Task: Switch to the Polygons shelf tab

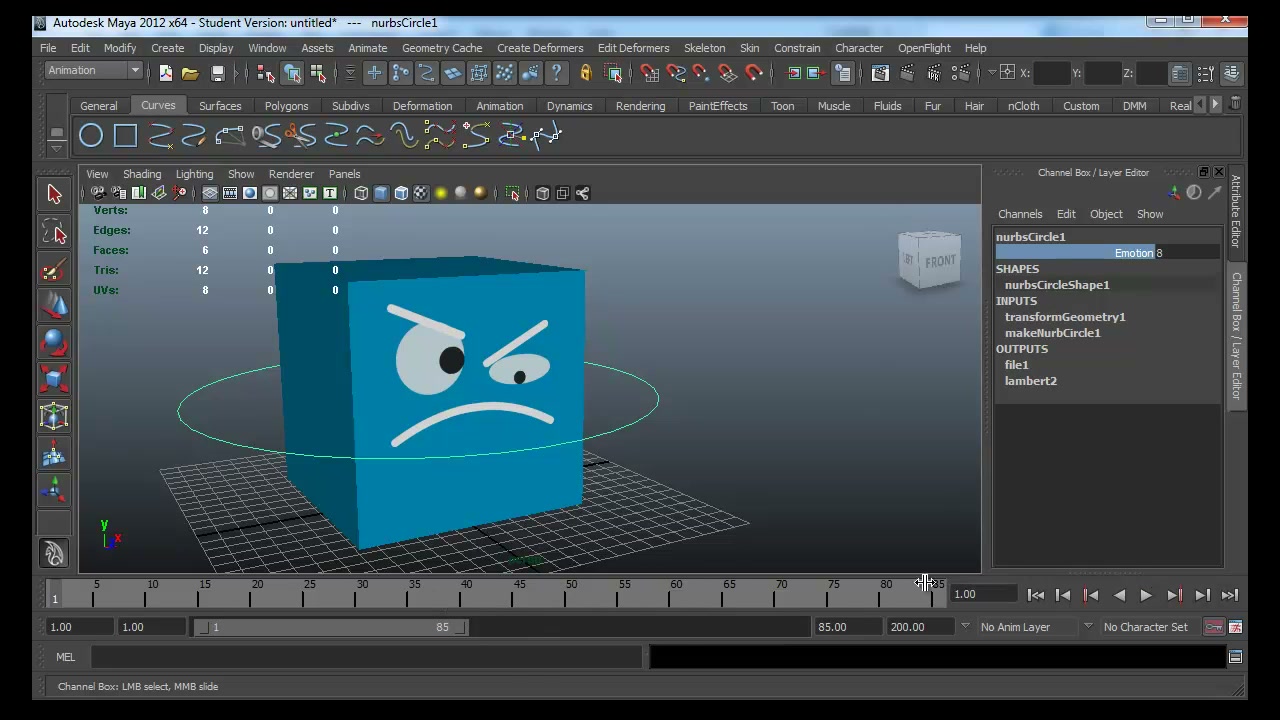Action: point(286,106)
